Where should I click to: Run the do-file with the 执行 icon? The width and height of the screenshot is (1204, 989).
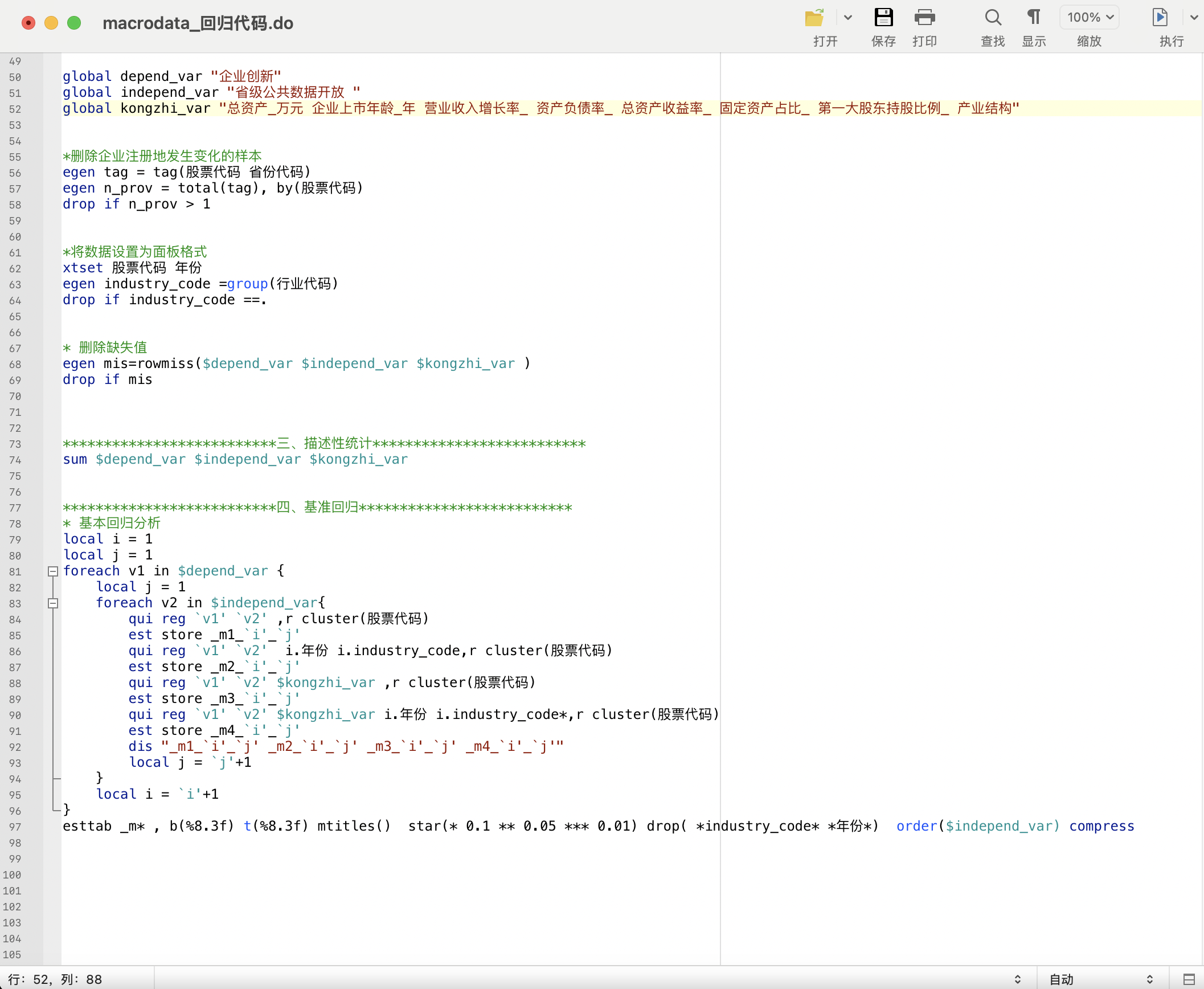point(1160,18)
